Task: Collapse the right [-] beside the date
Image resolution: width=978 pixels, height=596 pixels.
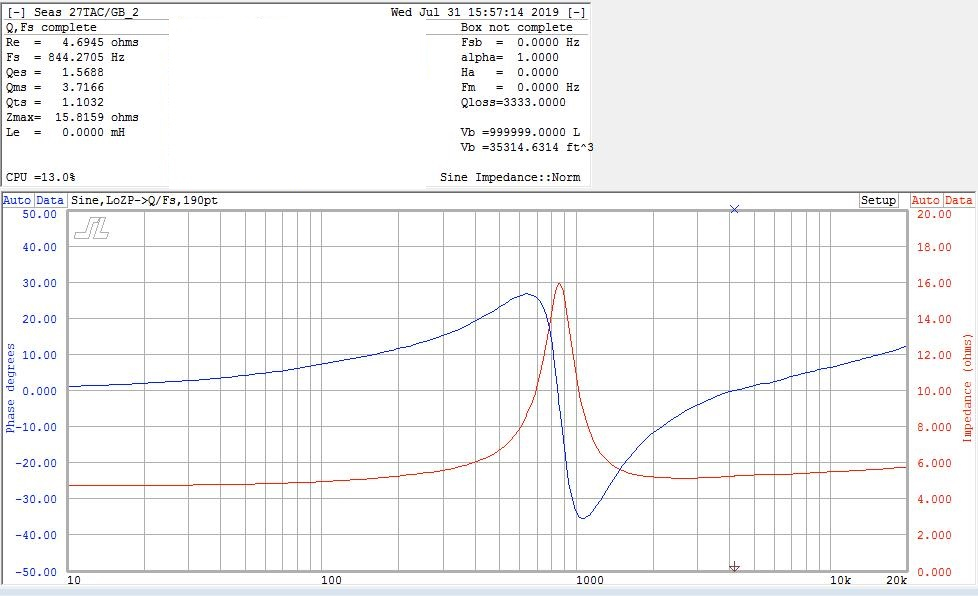Action: [577, 12]
